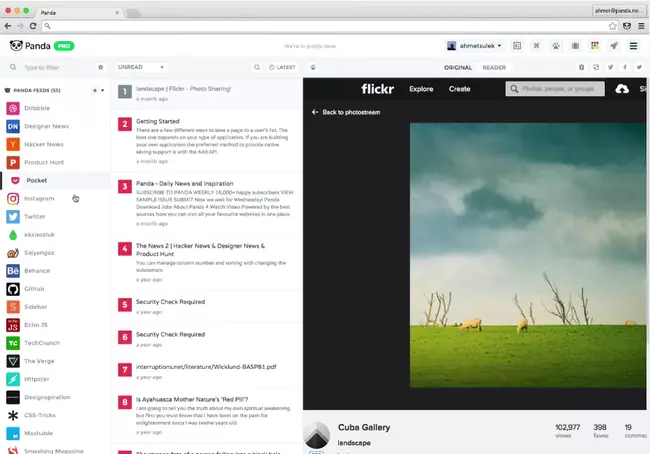The width and height of the screenshot is (650, 454).
Task: Share the article on Facebook
Action: click(625, 67)
